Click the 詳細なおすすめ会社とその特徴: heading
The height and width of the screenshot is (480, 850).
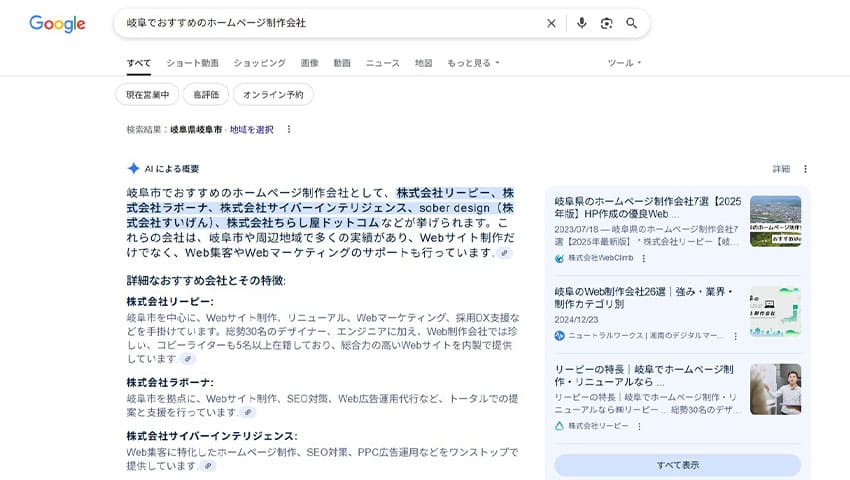click(x=206, y=280)
